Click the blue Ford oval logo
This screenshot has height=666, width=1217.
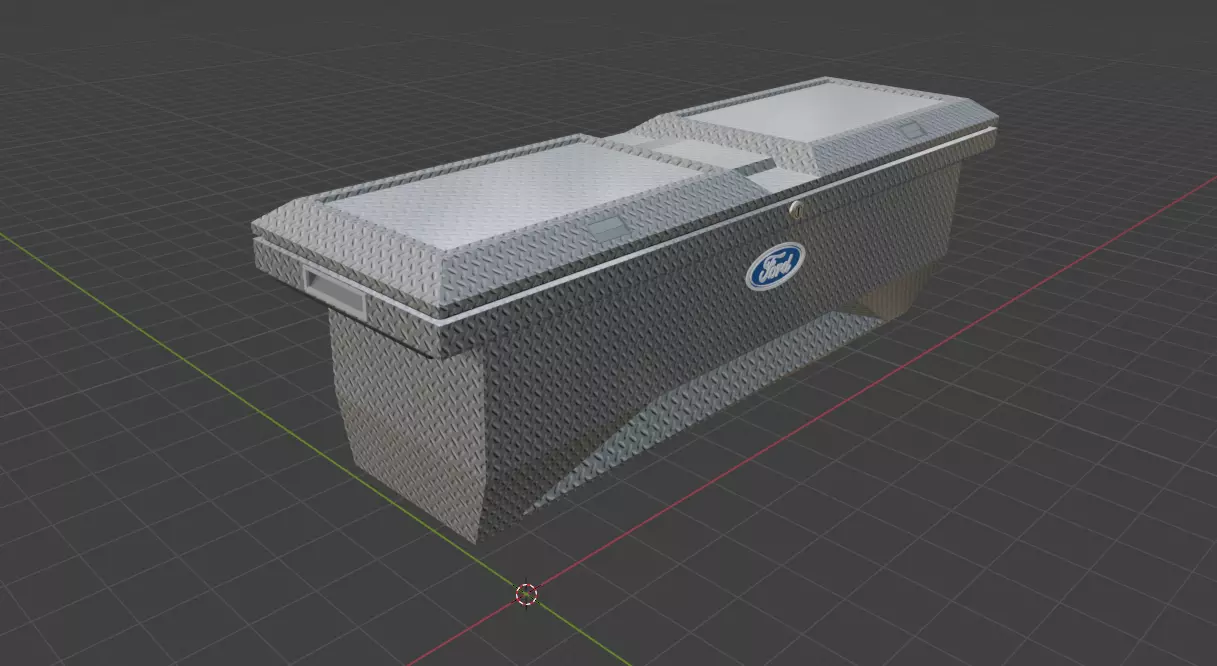[775, 266]
